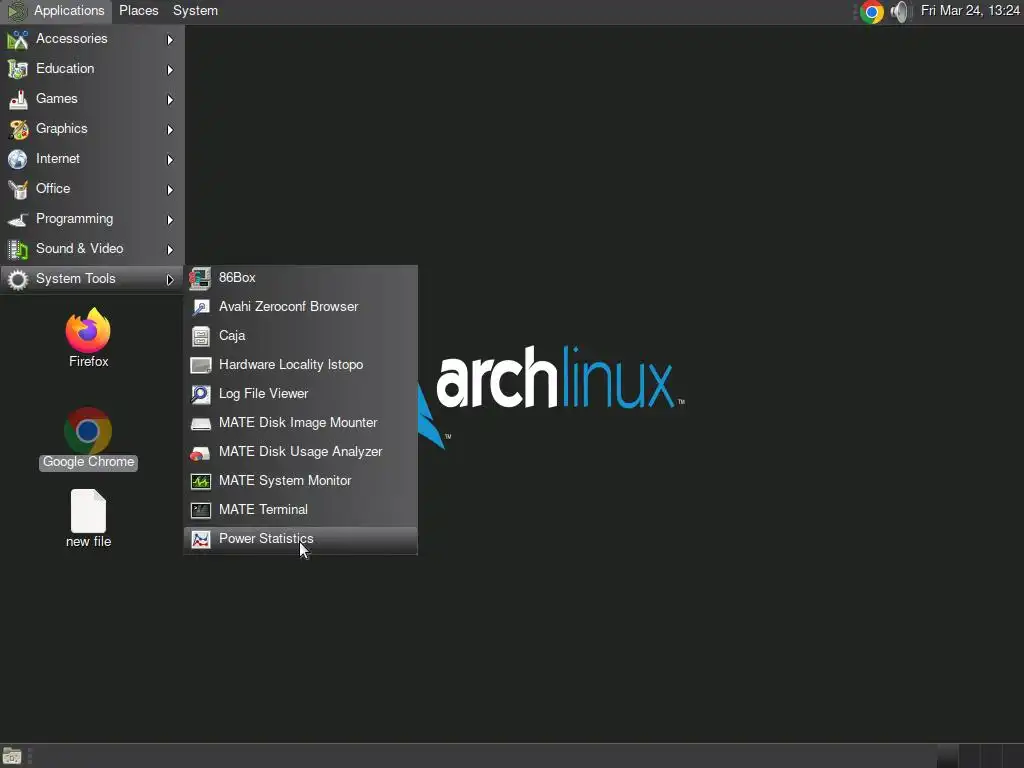Image resolution: width=1024 pixels, height=768 pixels.
Task: Click the Internet label in the menu
Action: coord(57,159)
